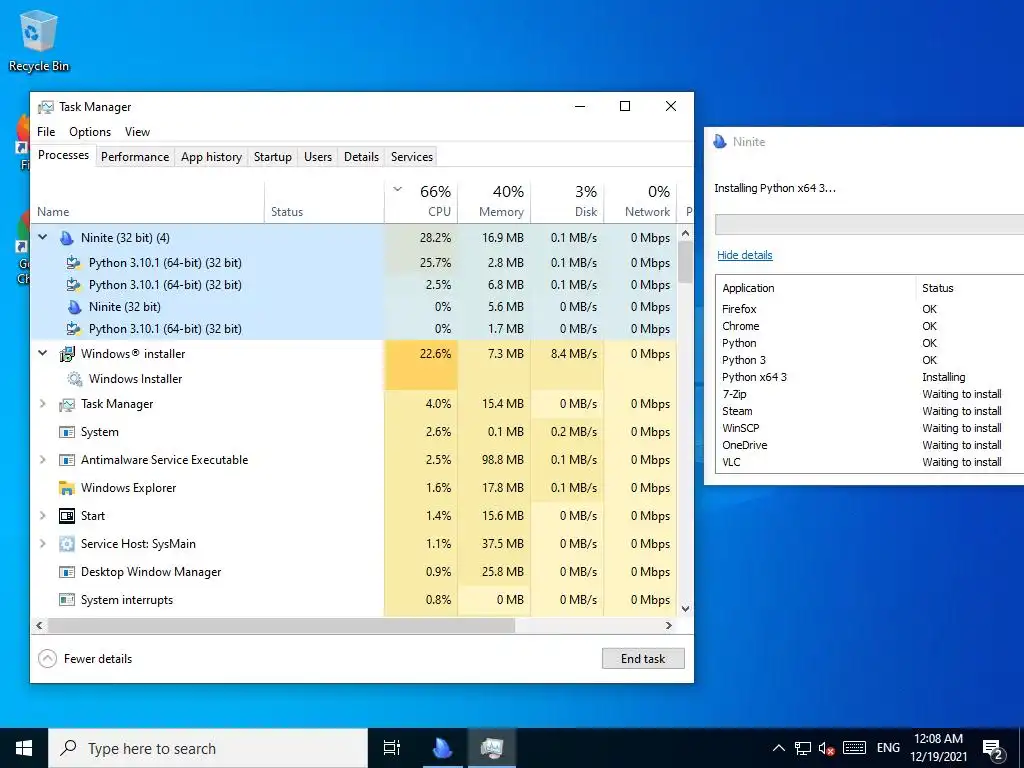Click the End task button

coord(643,659)
